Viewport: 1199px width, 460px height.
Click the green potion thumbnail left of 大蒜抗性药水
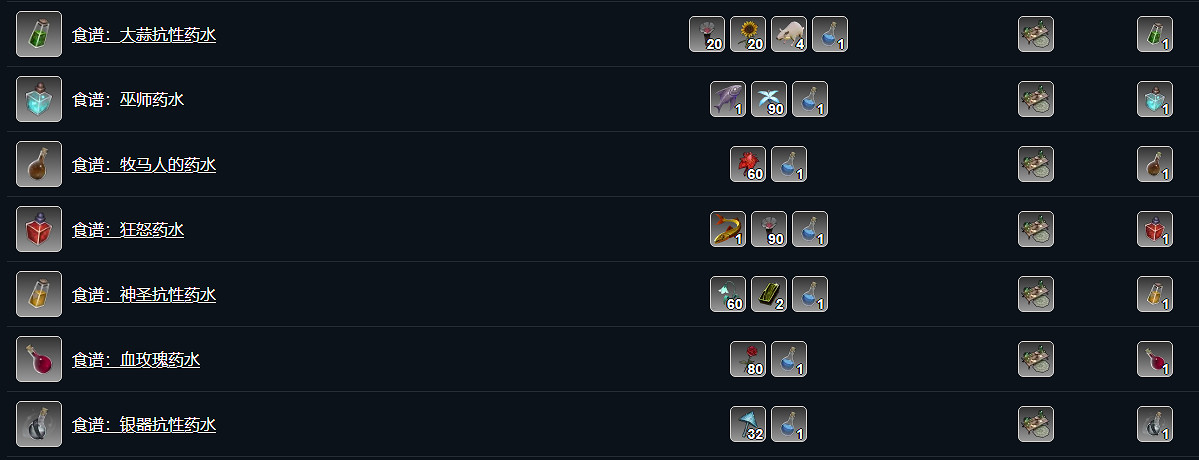point(39,35)
